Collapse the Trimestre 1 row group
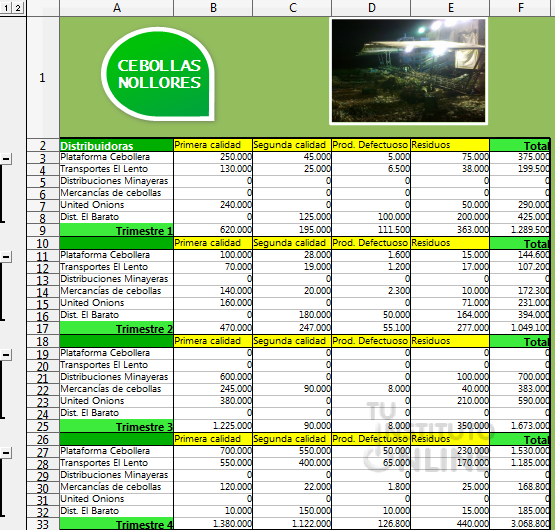 [x=6, y=159]
